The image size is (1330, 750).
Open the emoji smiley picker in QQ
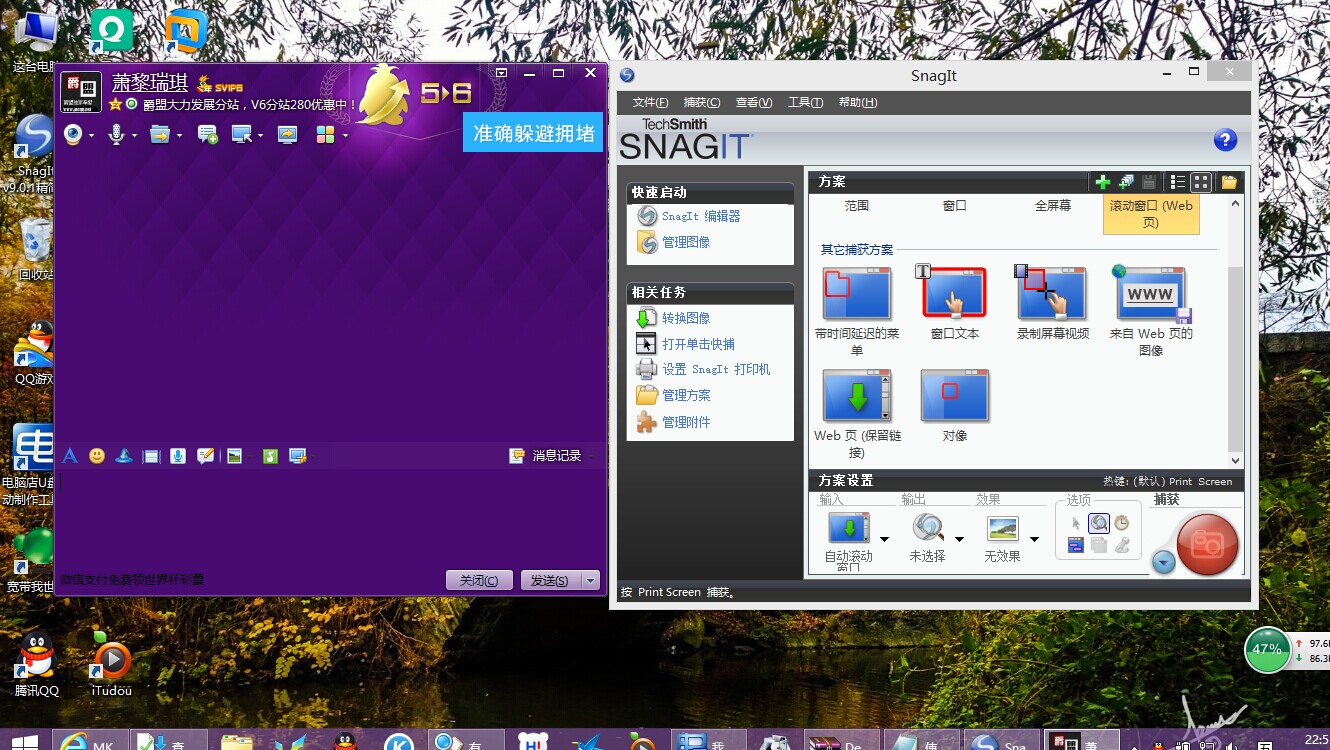coord(97,456)
